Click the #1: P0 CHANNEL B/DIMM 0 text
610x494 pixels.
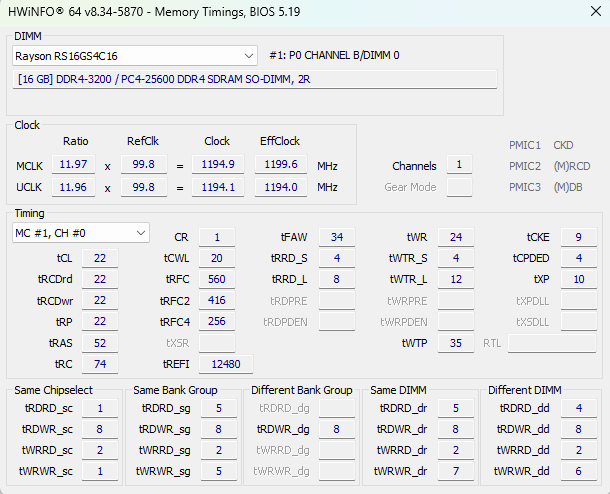tap(334, 56)
